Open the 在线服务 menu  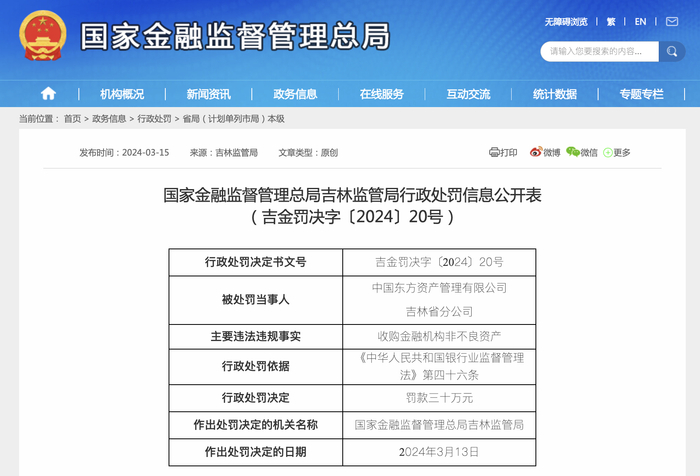pos(382,94)
